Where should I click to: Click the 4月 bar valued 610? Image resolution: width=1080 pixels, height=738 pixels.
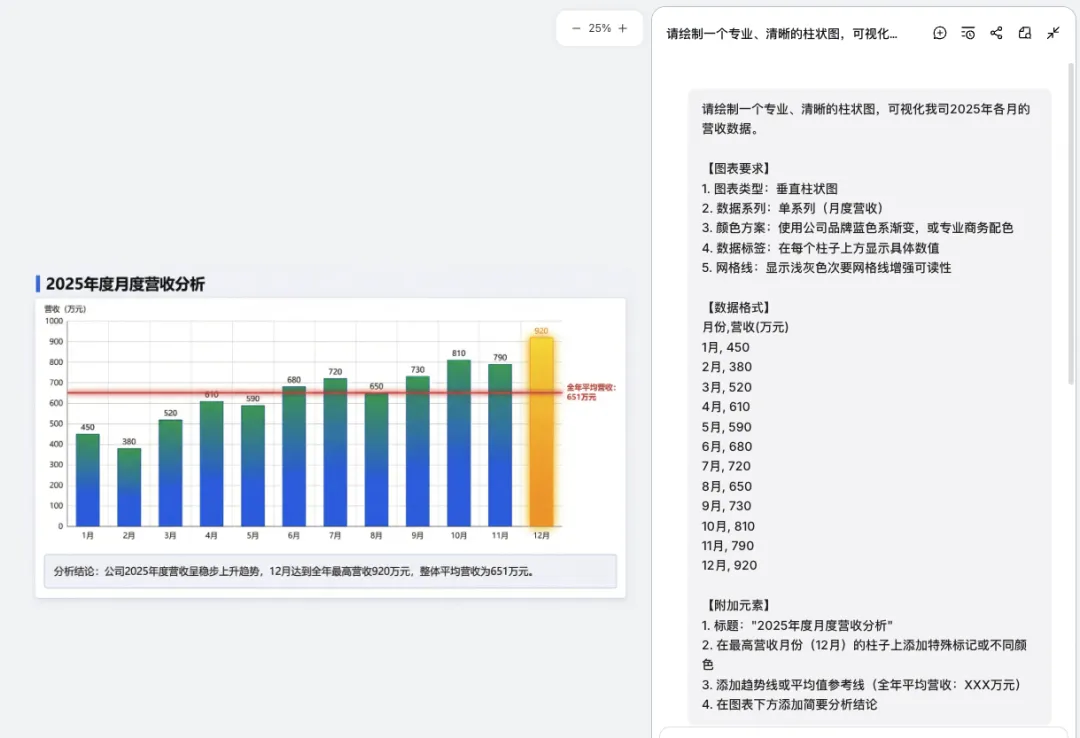click(211, 463)
